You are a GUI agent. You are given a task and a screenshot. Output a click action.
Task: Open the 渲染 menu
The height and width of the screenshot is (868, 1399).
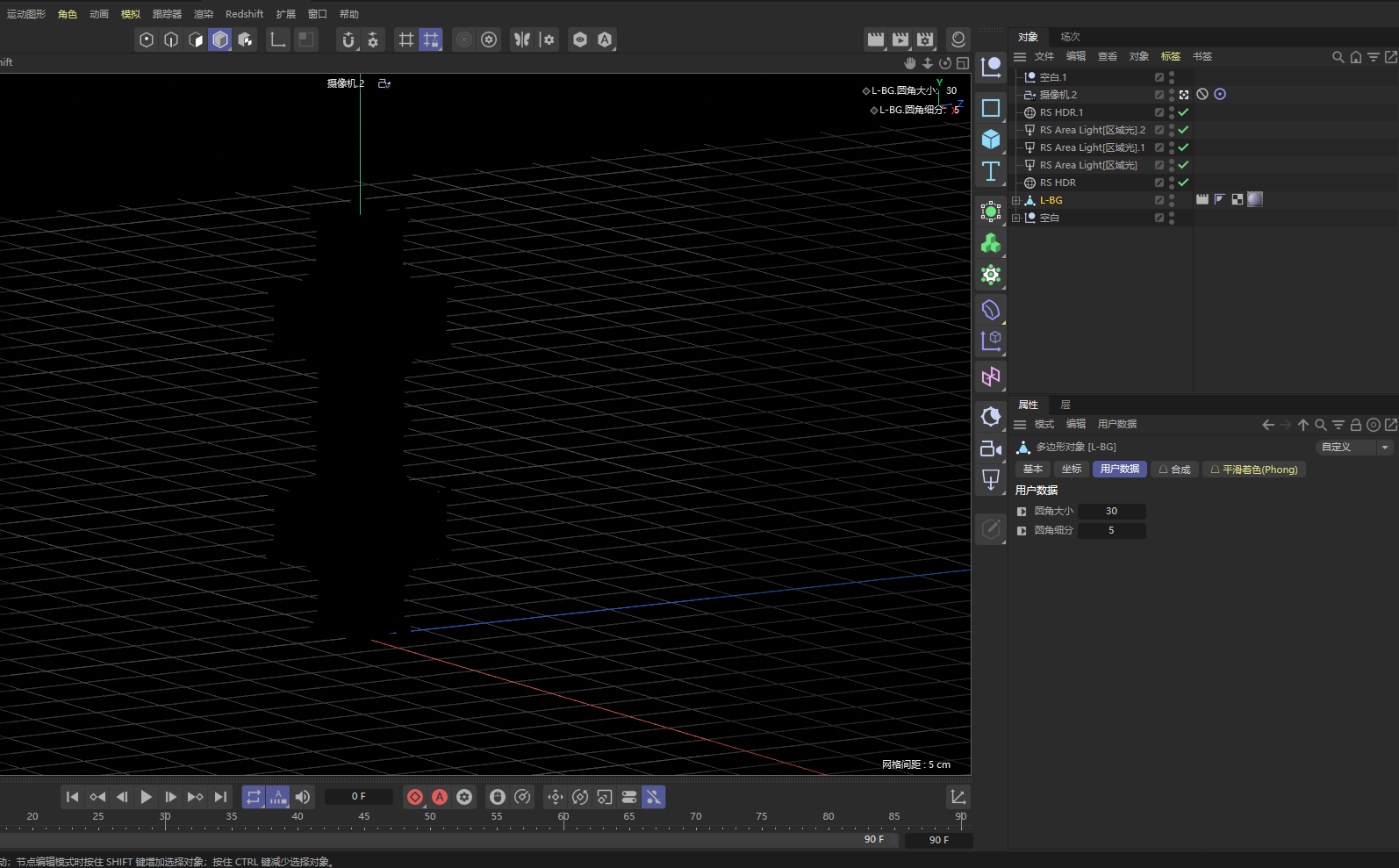(204, 14)
